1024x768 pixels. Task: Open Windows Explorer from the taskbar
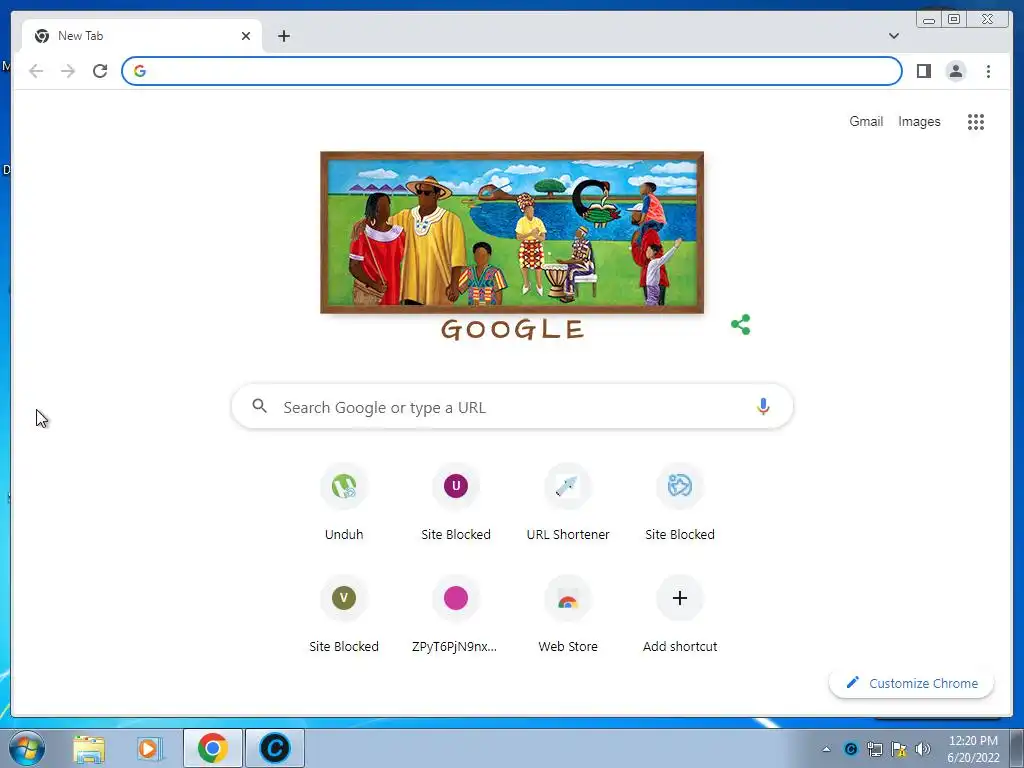coord(89,748)
